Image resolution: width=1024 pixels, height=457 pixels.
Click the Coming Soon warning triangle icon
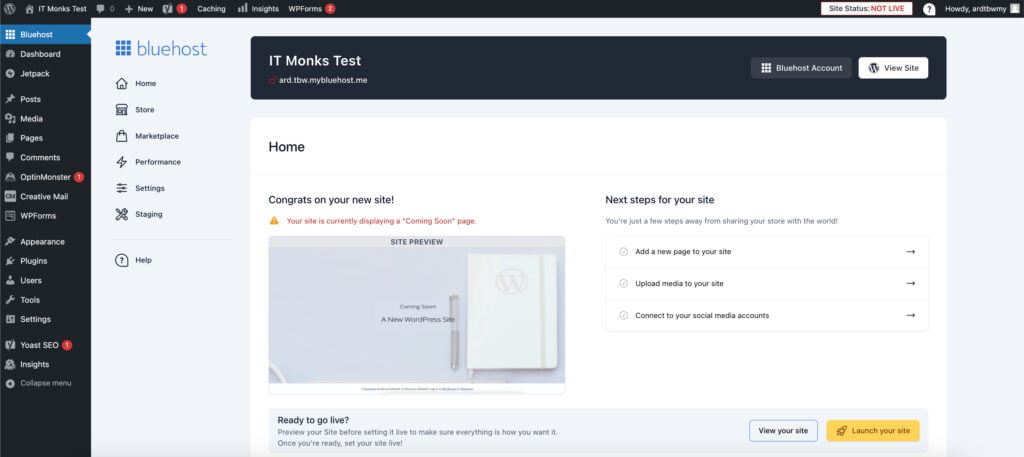[274, 221]
